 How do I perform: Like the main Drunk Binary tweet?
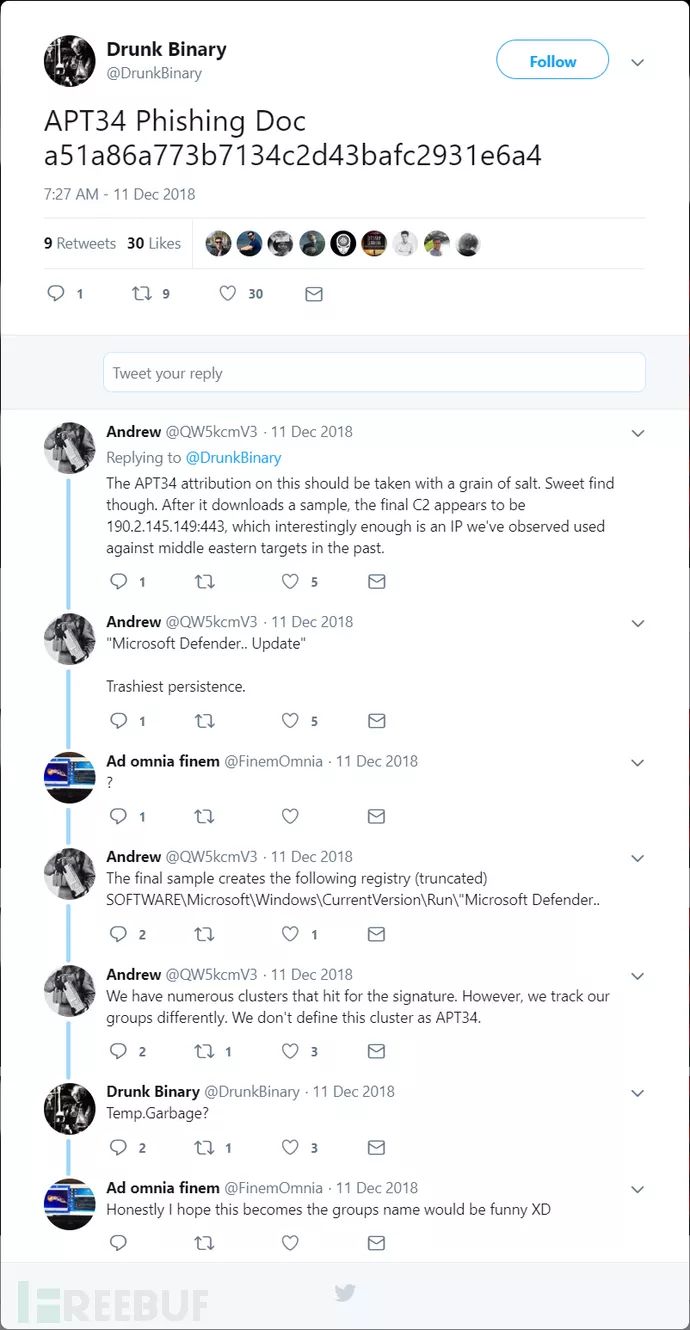228,294
